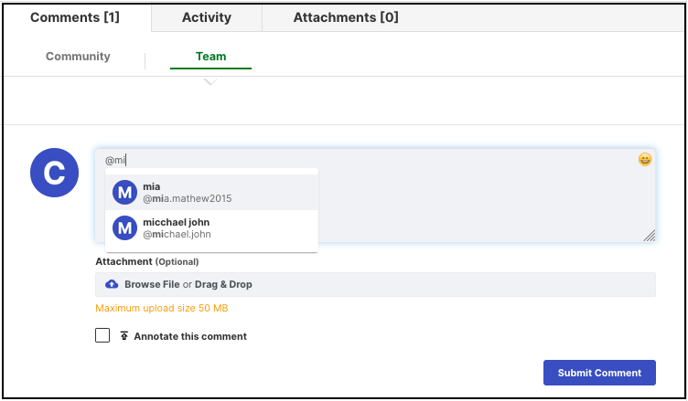
Task: Switch to Community comments sub-tab
Action: click(78, 56)
